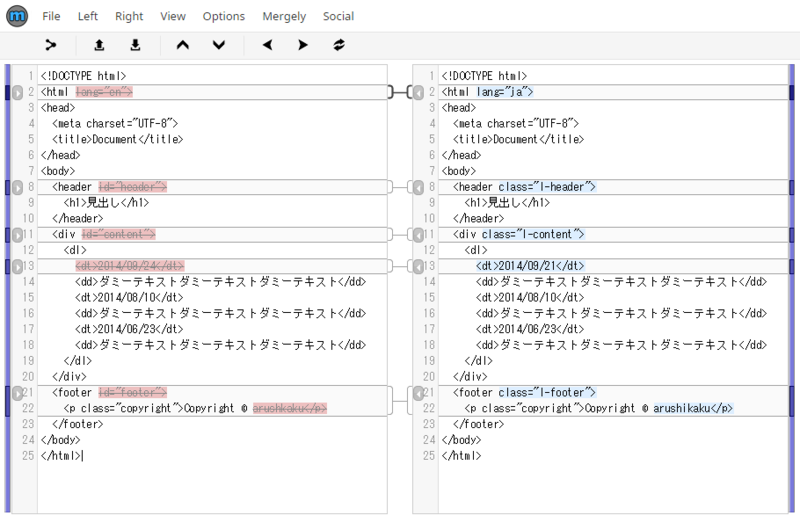Viewport: 800px width, 523px height.
Task: Merge right line 8 l-header change left
Action: (x=418, y=187)
